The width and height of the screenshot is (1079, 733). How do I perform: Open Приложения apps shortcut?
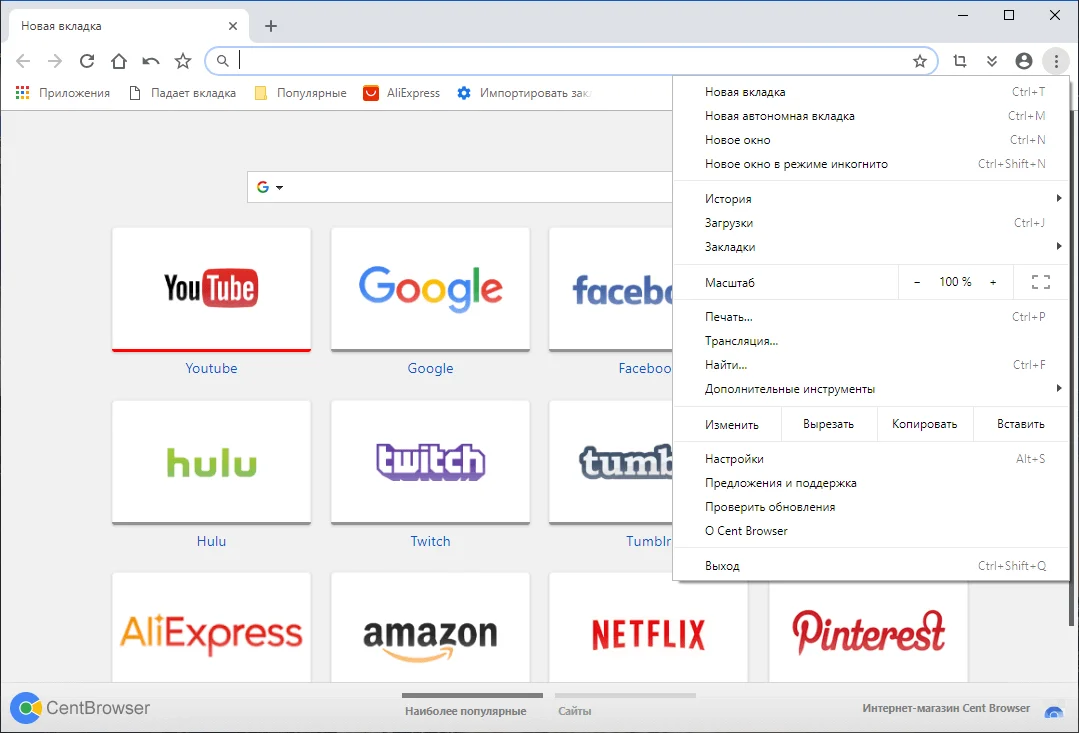click(x=63, y=93)
